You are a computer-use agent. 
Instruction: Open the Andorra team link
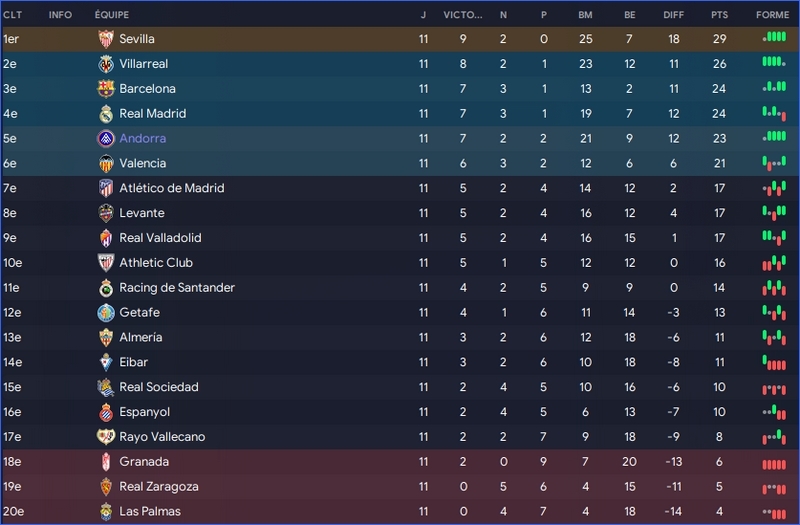click(x=143, y=139)
